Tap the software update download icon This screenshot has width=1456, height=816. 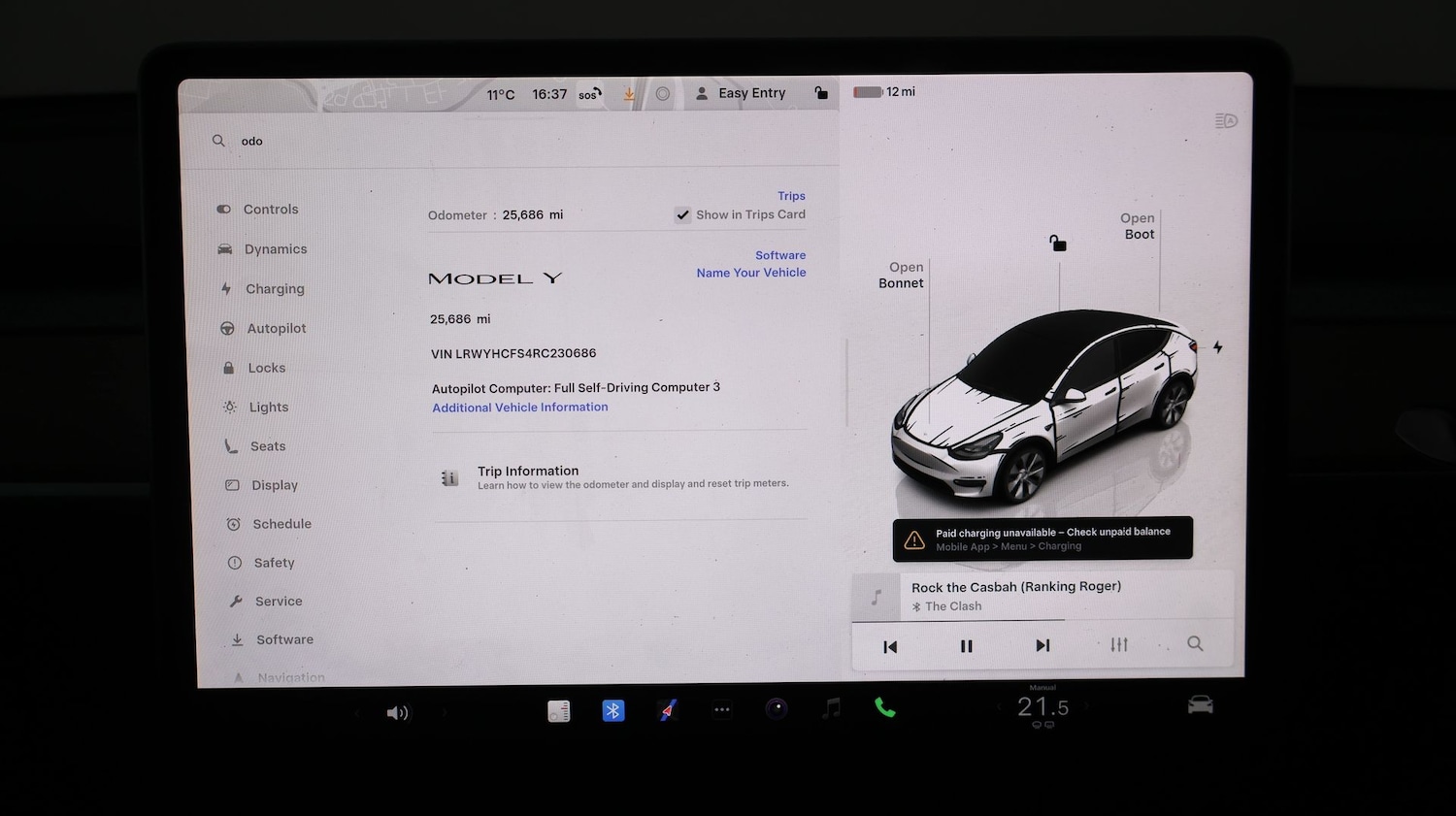627,93
